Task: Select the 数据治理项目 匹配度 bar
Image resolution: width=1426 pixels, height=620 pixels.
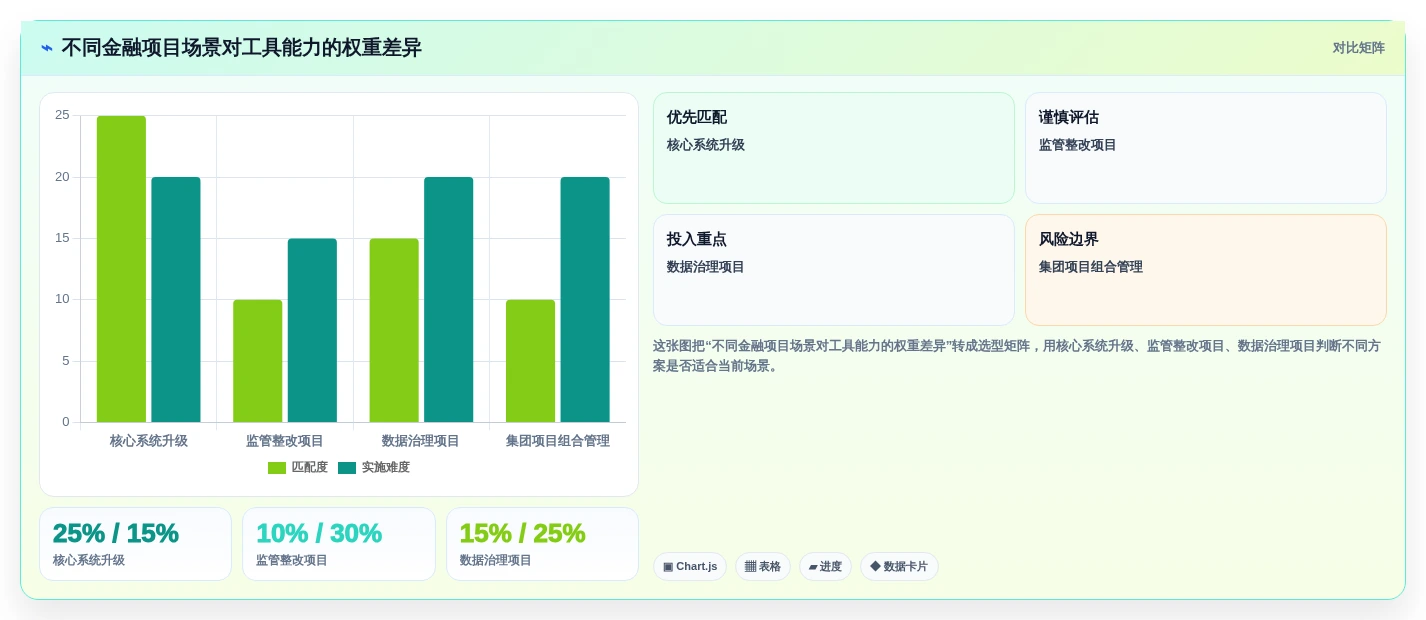Action: click(x=394, y=330)
